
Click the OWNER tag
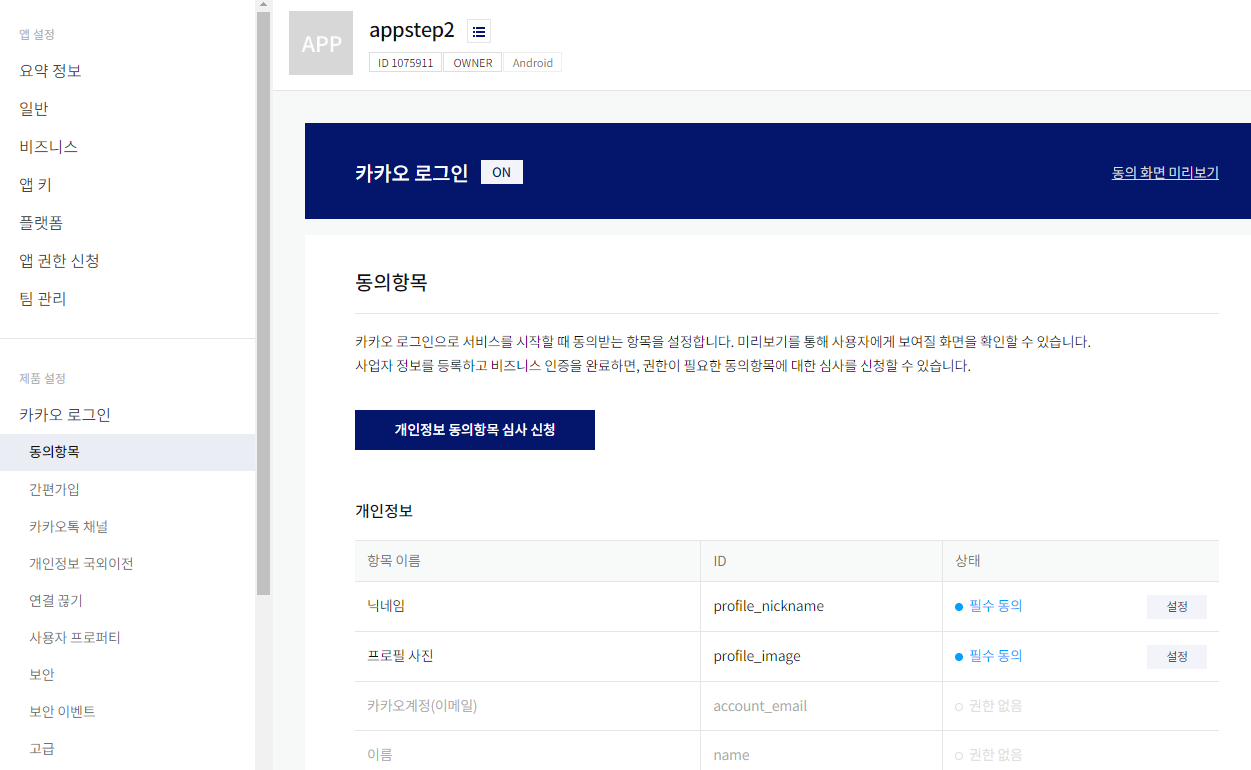coord(473,62)
